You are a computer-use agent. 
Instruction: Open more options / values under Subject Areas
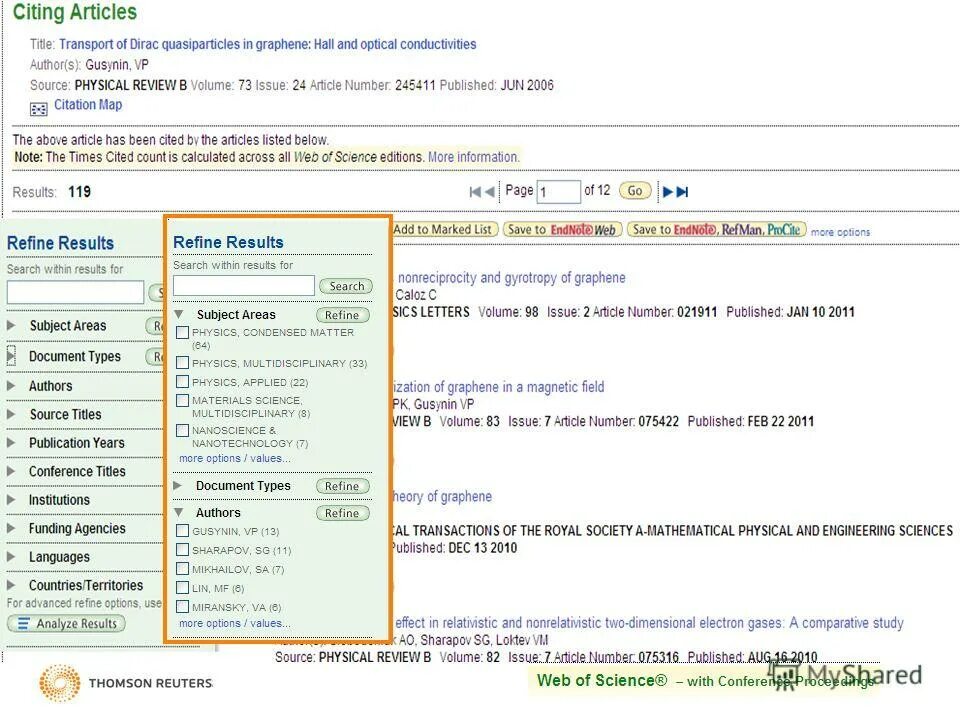(x=234, y=458)
